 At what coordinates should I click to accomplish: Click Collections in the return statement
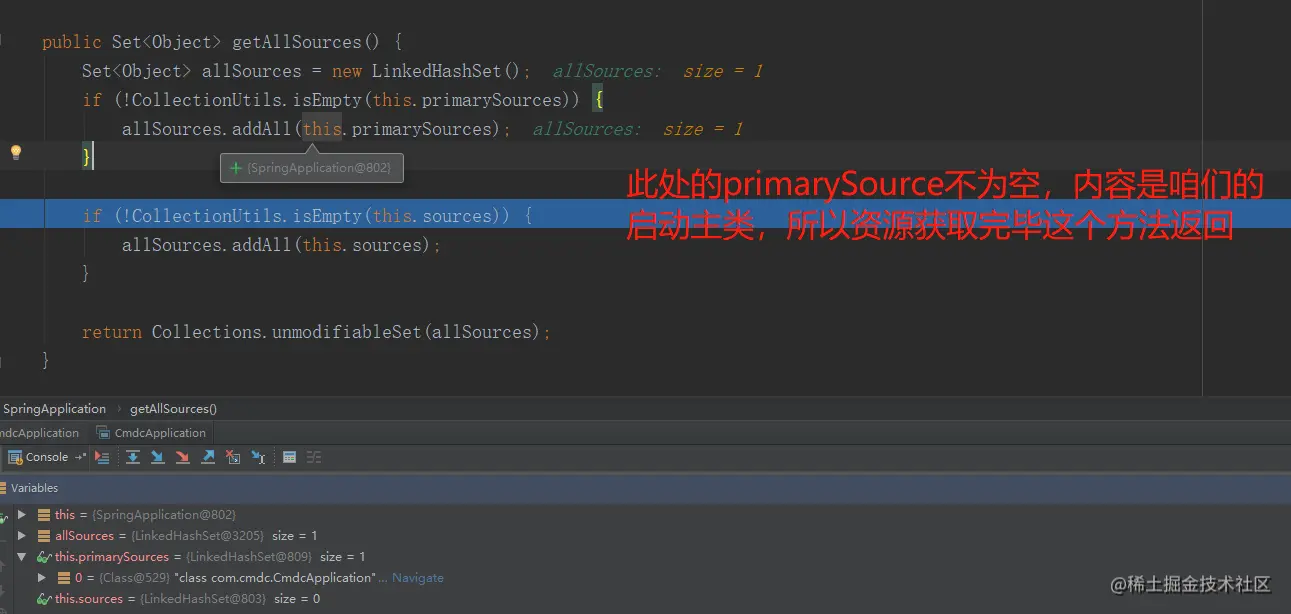[x=207, y=332]
